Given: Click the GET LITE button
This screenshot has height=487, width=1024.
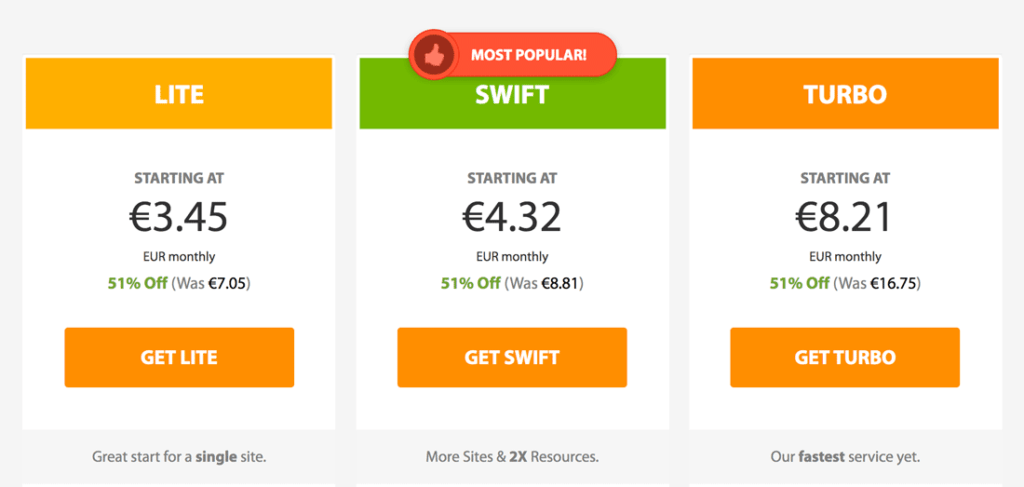Looking at the screenshot, I should pyautogui.click(x=179, y=357).
